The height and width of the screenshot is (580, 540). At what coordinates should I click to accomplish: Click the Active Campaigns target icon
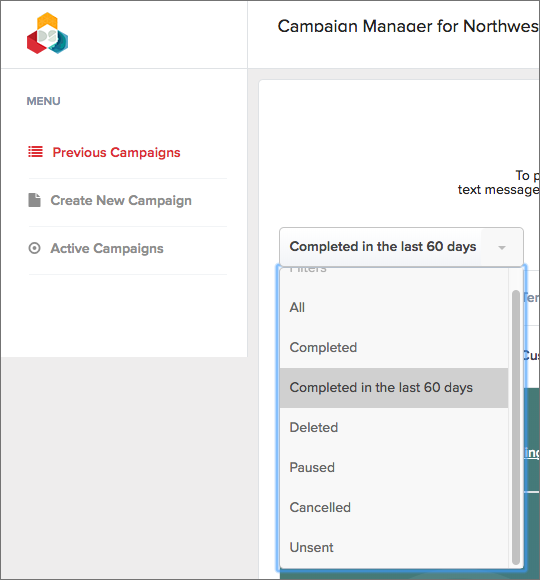tap(34, 248)
